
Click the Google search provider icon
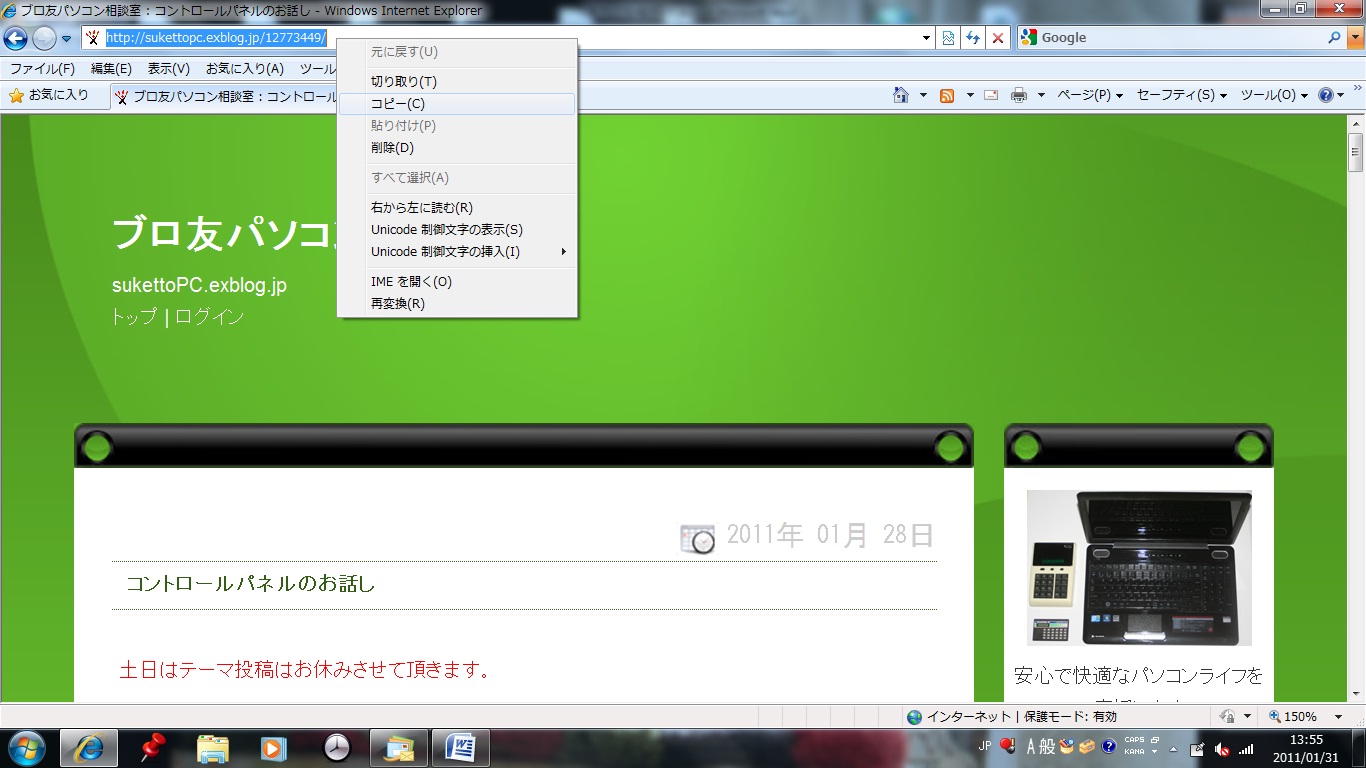[1029, 38]
